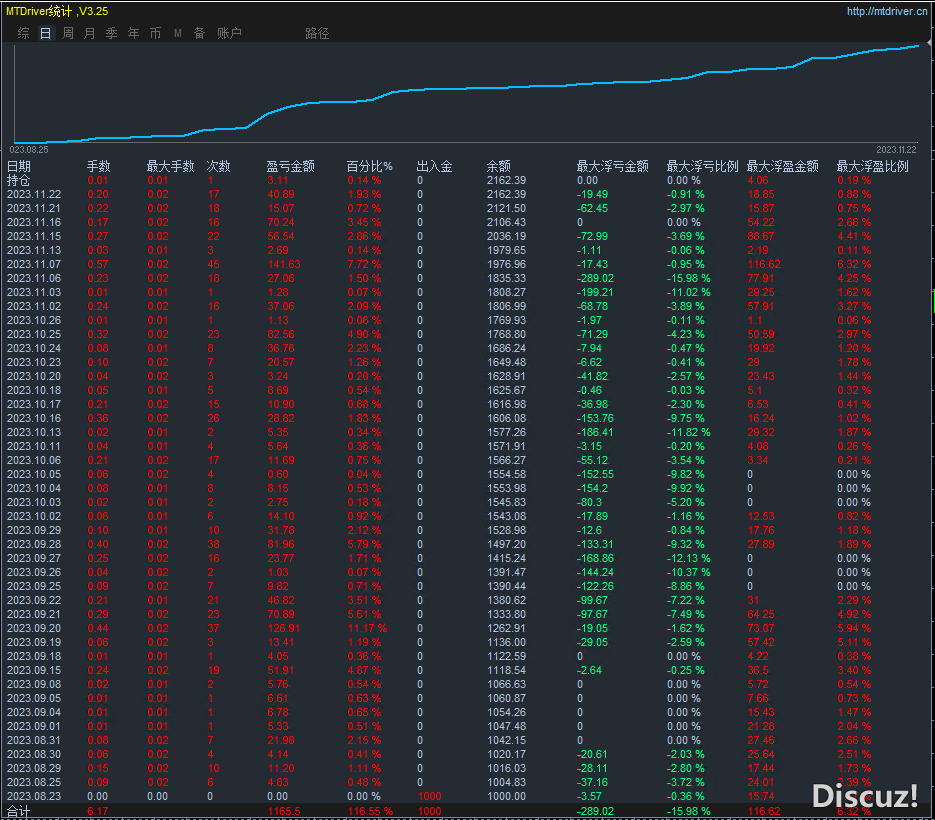The image size is (935, 820).
Task: Select the 2023.08.31 date row
Action: click(x=34, y=740)
